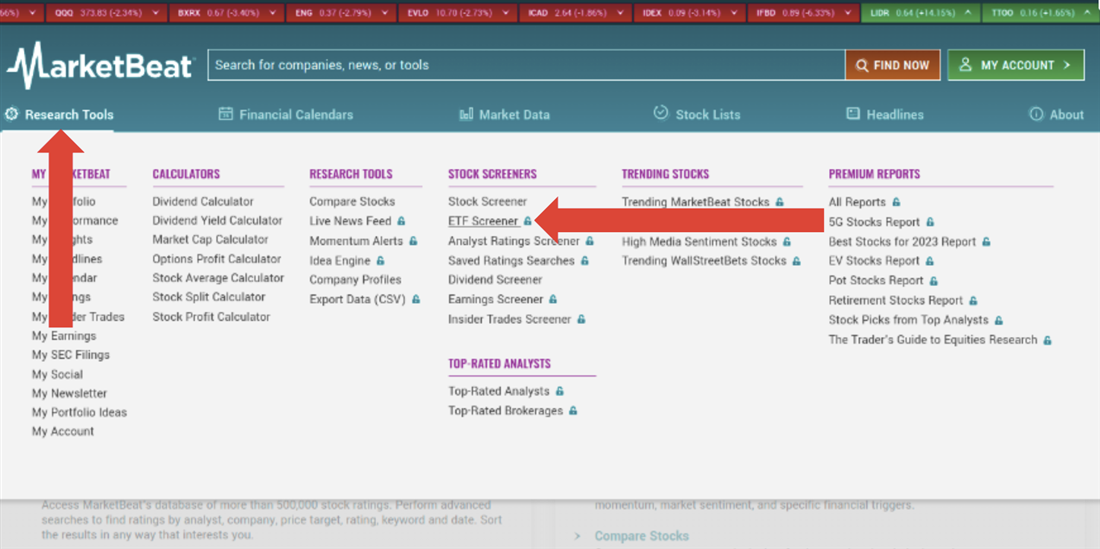This screenshot has height=549, width=1100.
Task: Click the Stock Lists checkmark icon
Action: pyautogui.click(x=661, y=113)
